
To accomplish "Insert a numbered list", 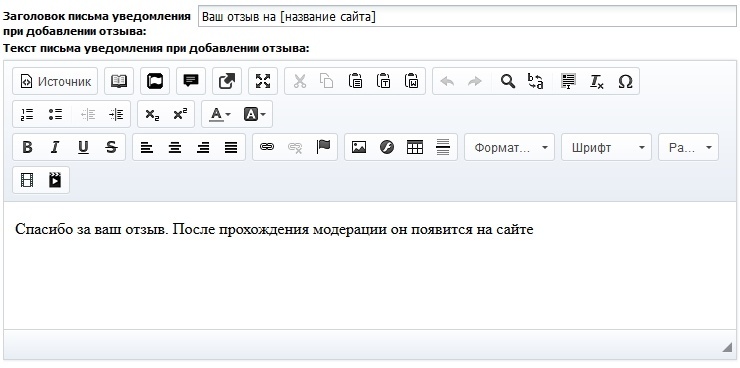I will pyautogui.click(x=27, y=114).
